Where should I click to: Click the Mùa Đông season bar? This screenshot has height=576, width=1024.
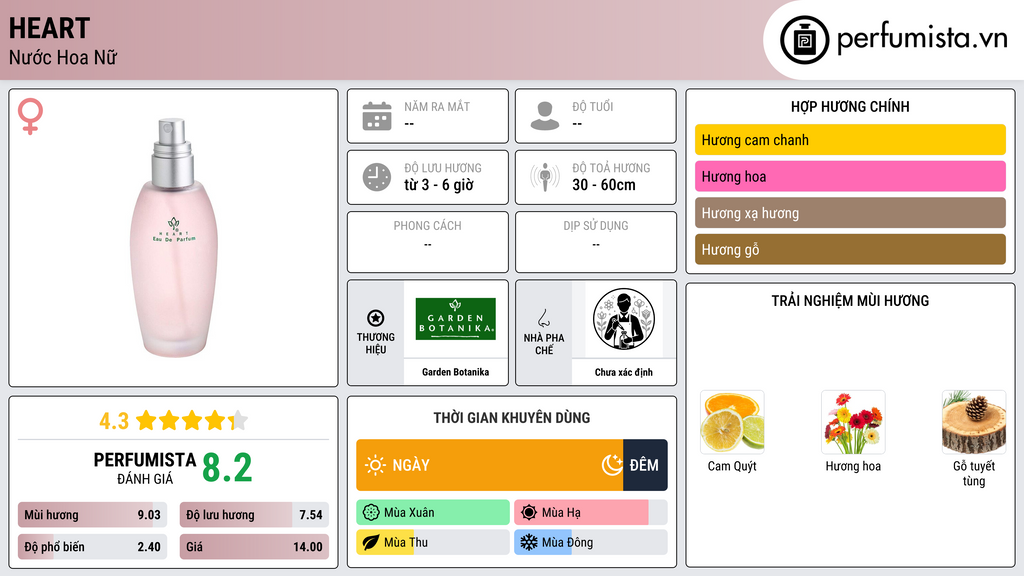coord(591,542)
